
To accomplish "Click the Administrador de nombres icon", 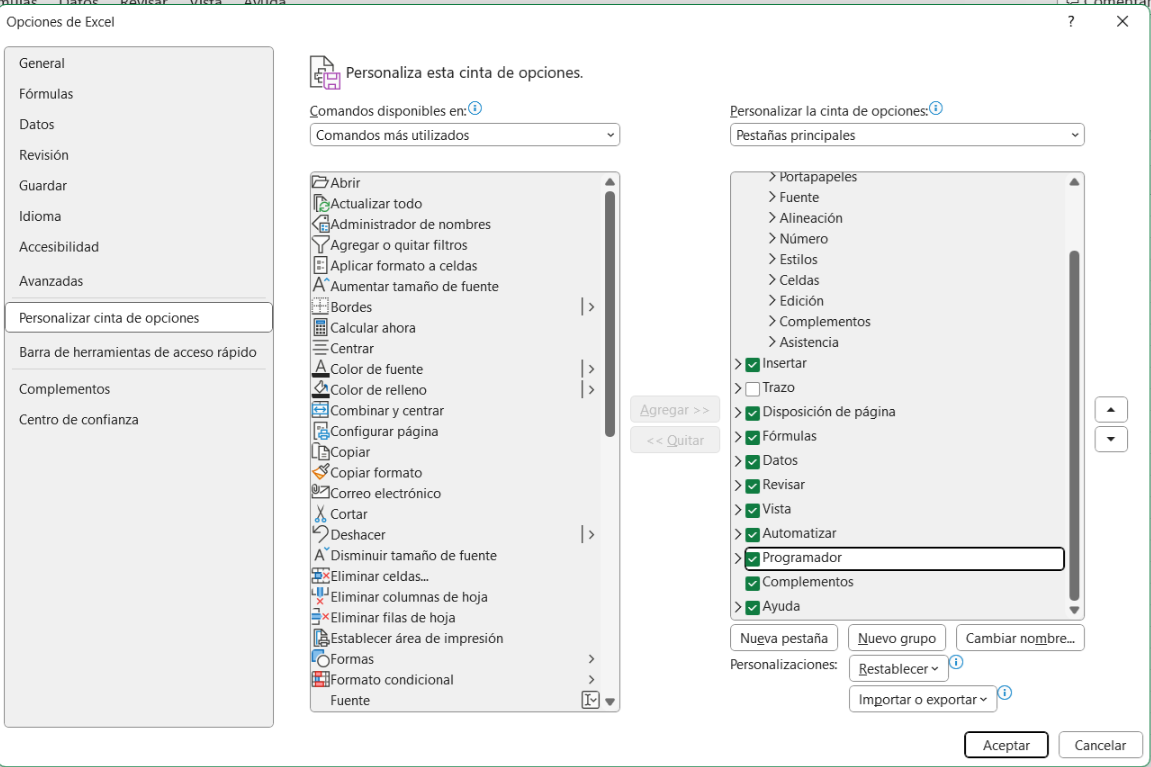I will click(x=320, y=224).
